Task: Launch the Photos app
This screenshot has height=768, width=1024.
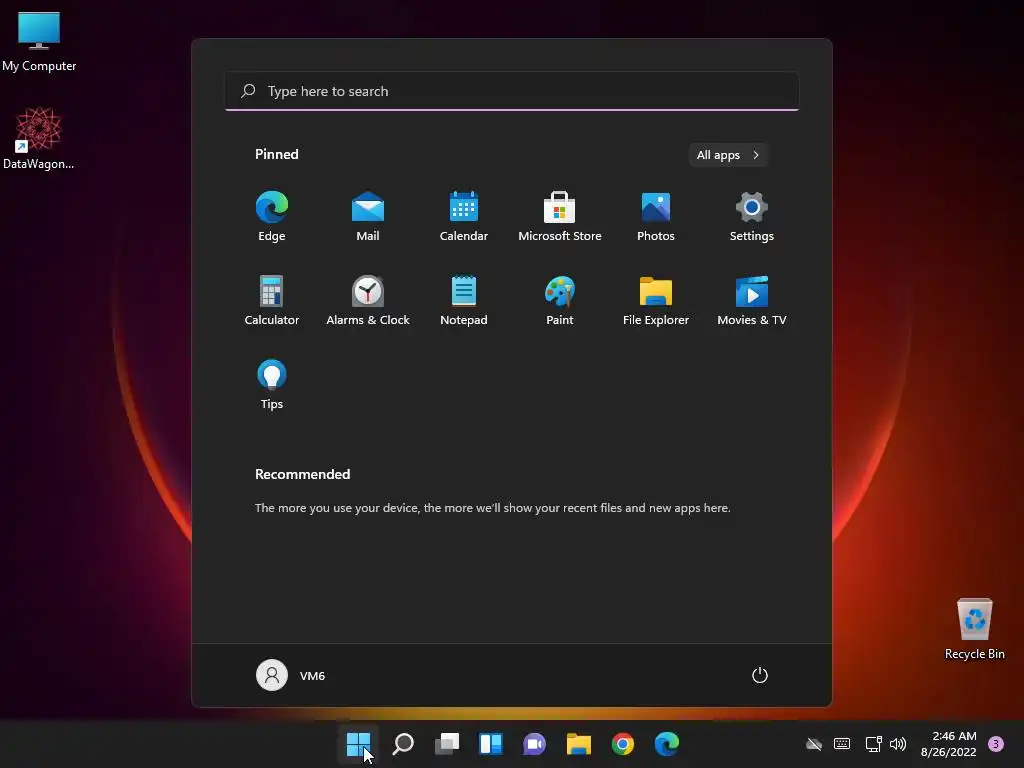Action: (x=656, y=217)
